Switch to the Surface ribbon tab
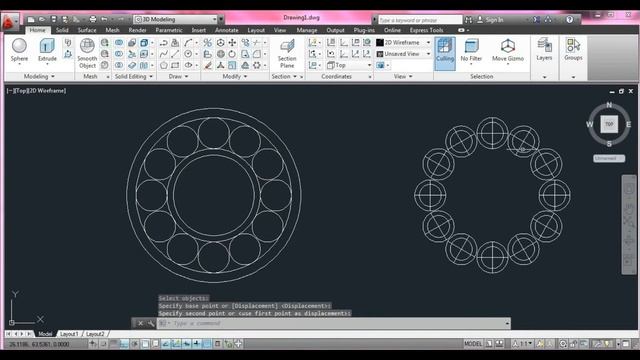Screen dimensions: 640x360 point(87,30)
